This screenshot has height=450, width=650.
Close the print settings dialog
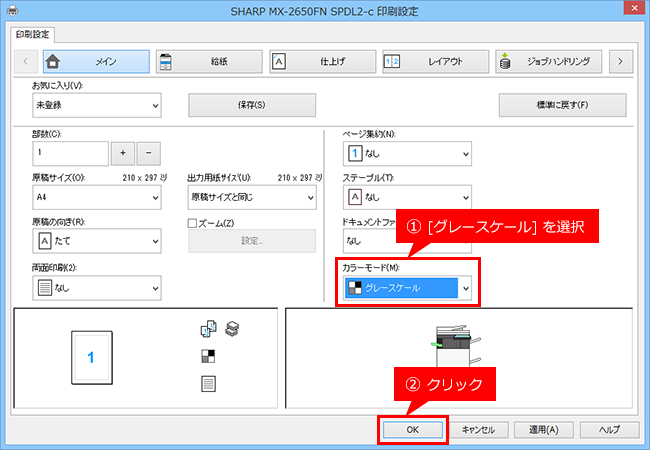[x=634, y=8]
